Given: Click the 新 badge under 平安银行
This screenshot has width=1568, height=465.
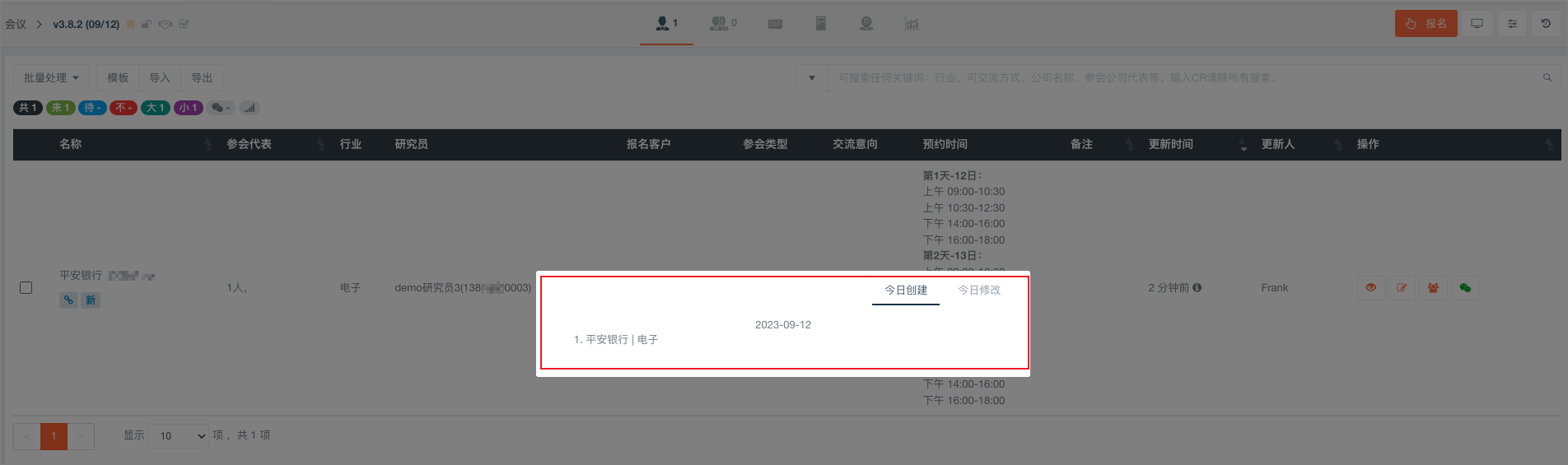Looking at the screenshot, I should [x=91, y=300].
